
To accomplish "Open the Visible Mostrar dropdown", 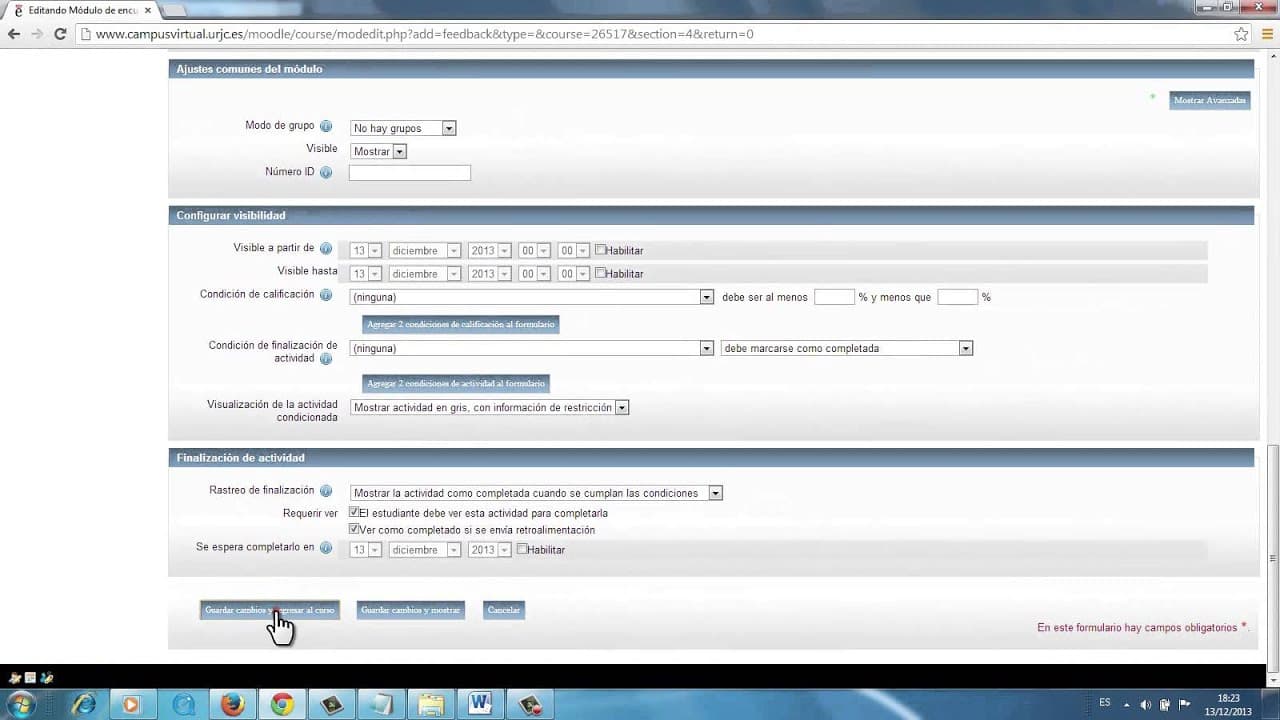I will click(378, 151).
